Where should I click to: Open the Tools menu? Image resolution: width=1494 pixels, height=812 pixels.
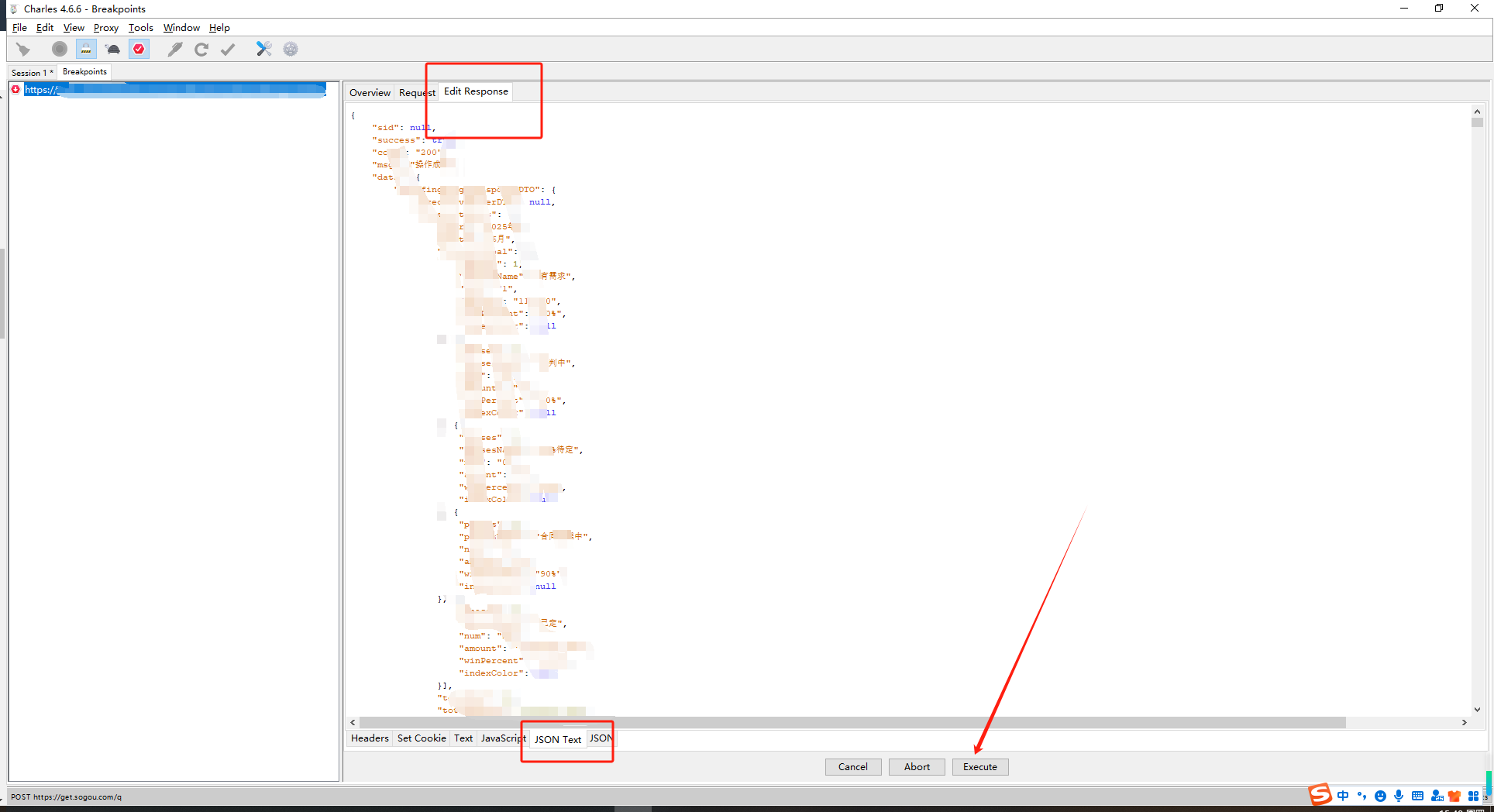pos(141,28)
